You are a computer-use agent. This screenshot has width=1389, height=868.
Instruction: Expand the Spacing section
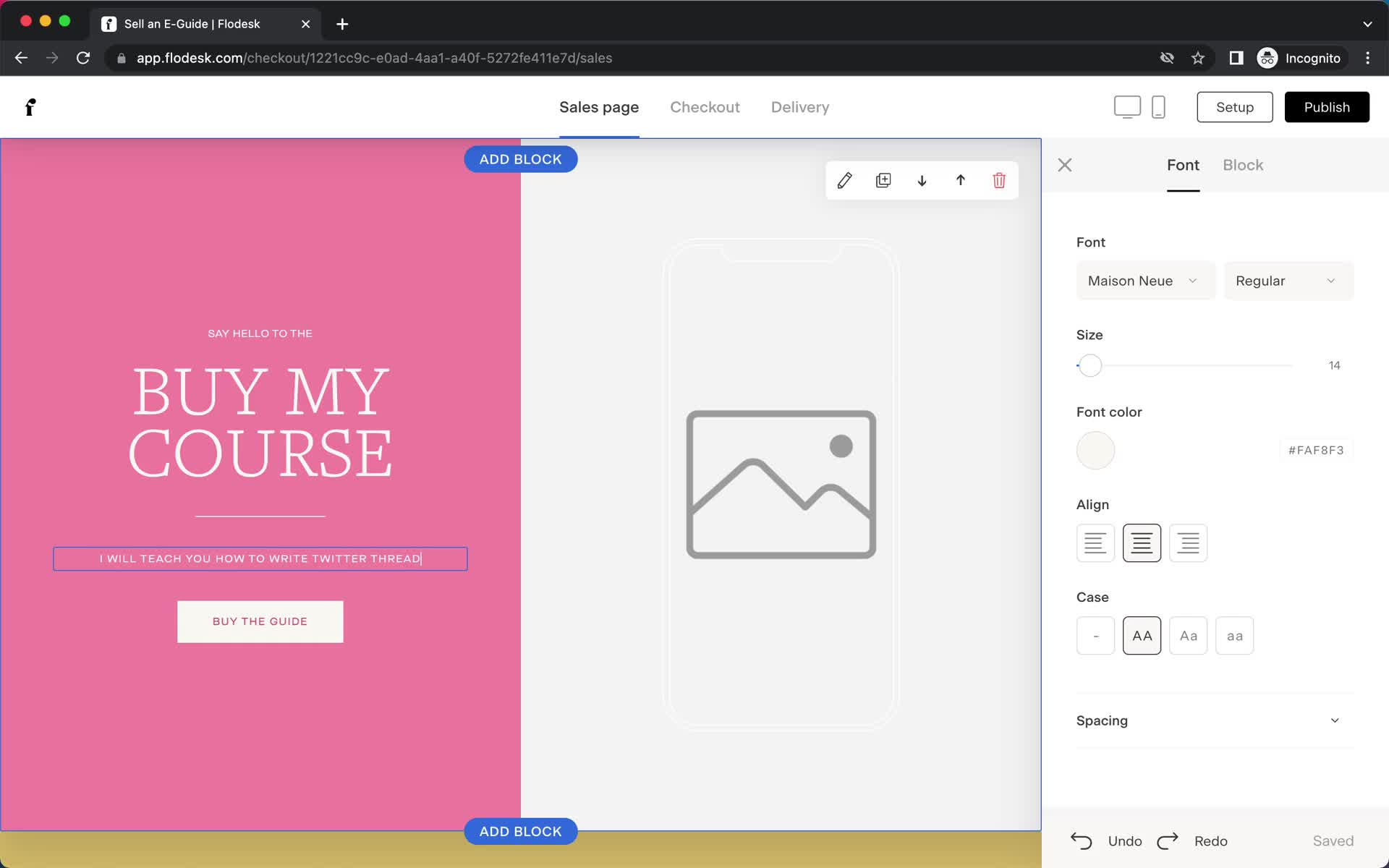tap(1215, 720)
